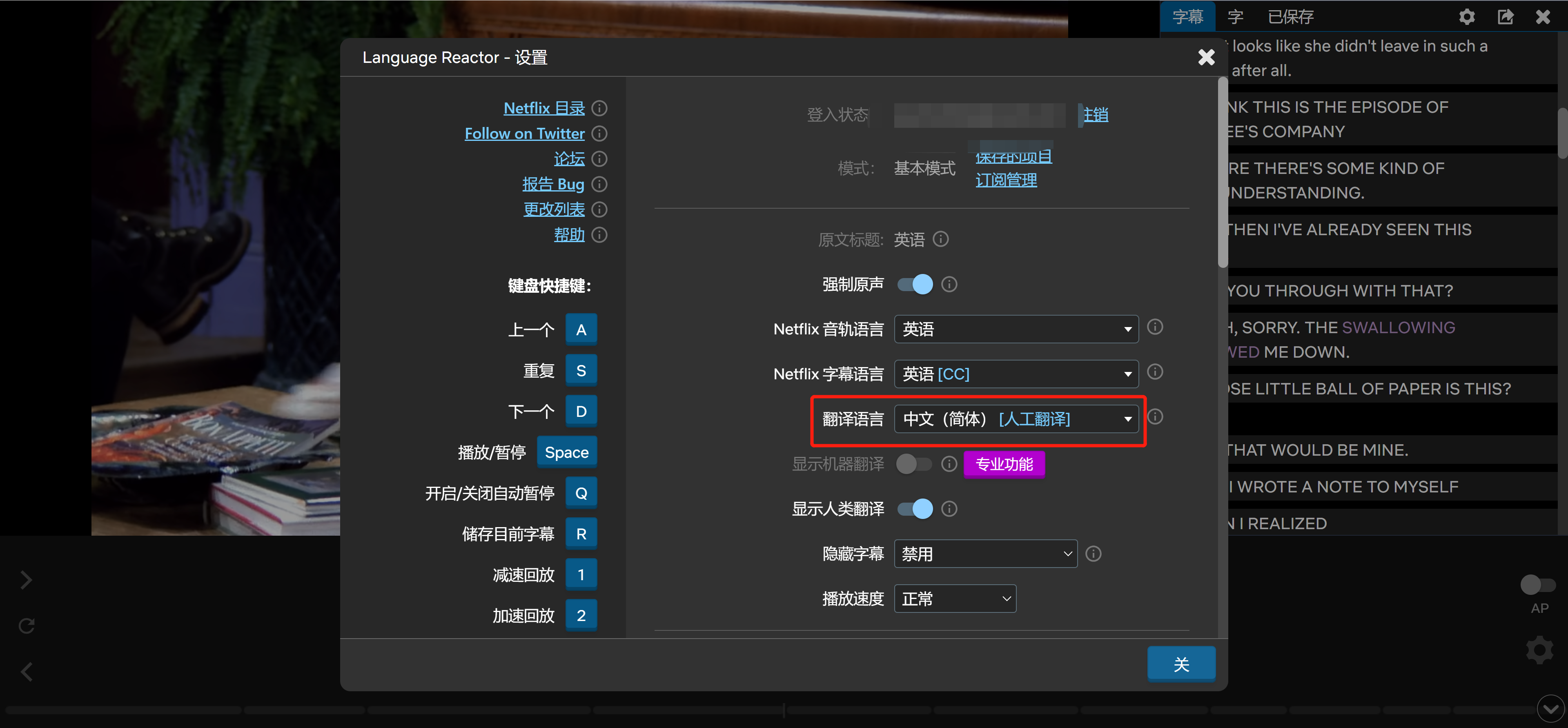Click the Q shortcut key for auto-pause
1568x728 pixels.
(x=581, y=493)
